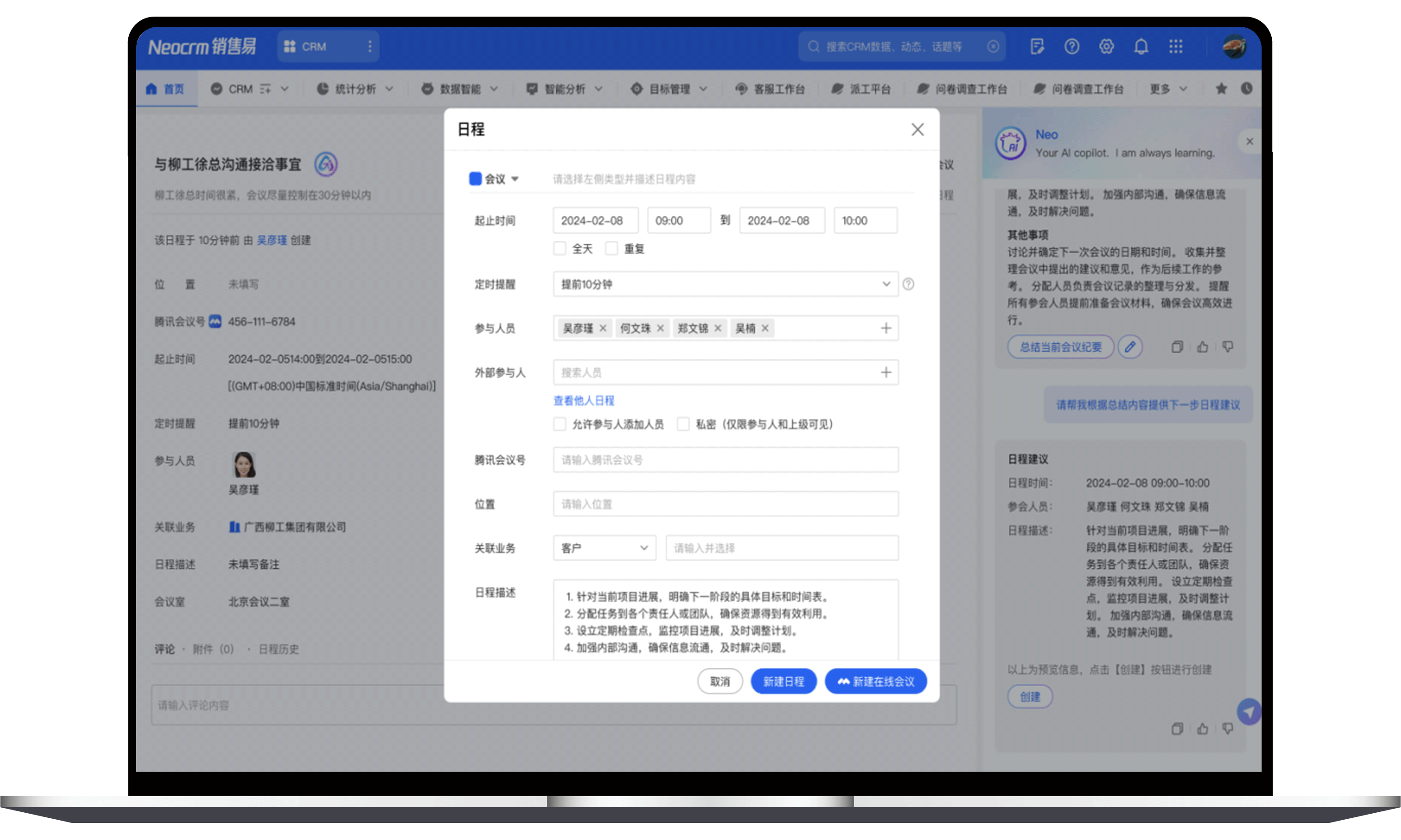The width and height of the screenshot is (1401, 840).
Task: Click the edit pencil beside 总结当前会议纪要
Action: click(x=1130, y=347)
